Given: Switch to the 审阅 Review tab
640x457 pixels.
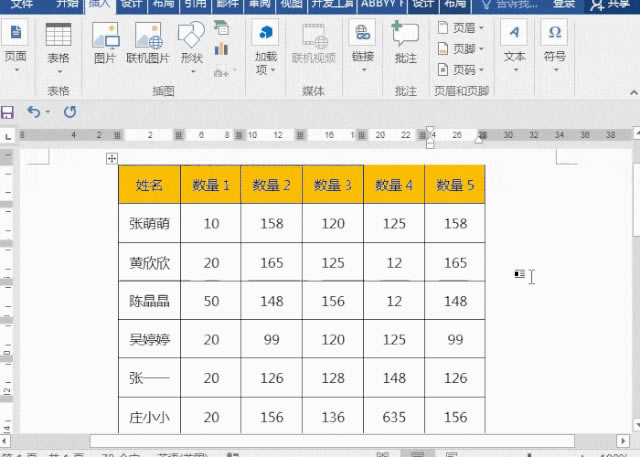Looking at the screenshot, I should pyautogui.click(x=260, y=4).
